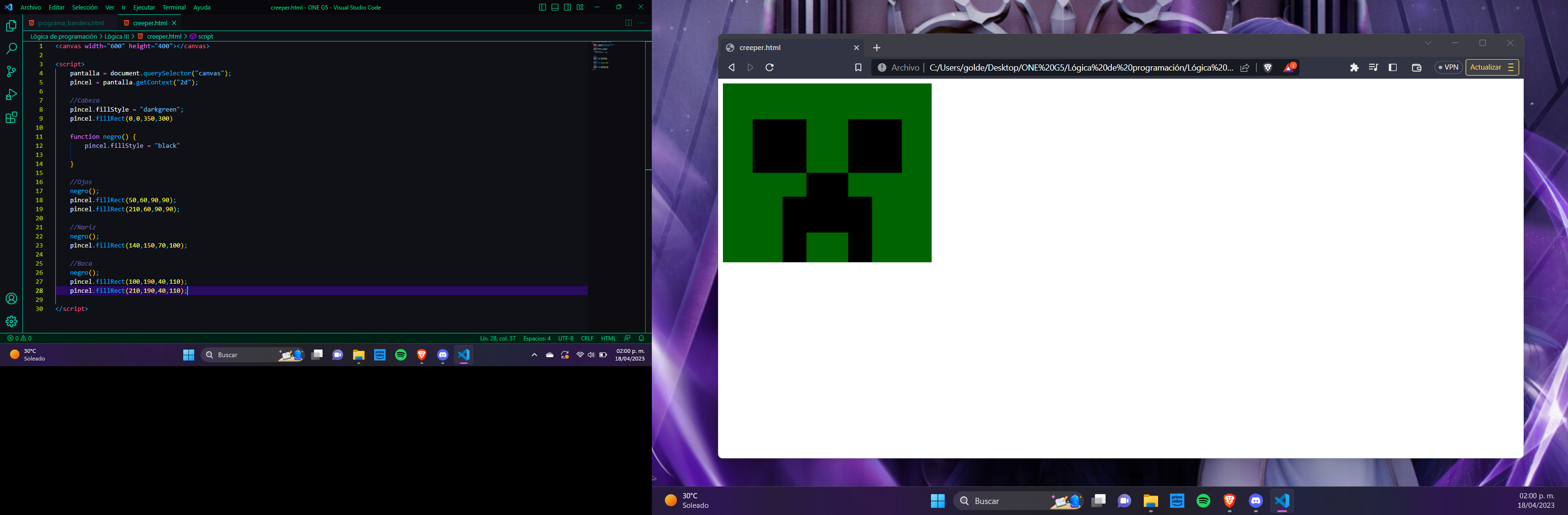Viewport: 1568px width, 515px height.
Task: Toggle bottom panel layout icon in VS Code
Action: (554, 7)
